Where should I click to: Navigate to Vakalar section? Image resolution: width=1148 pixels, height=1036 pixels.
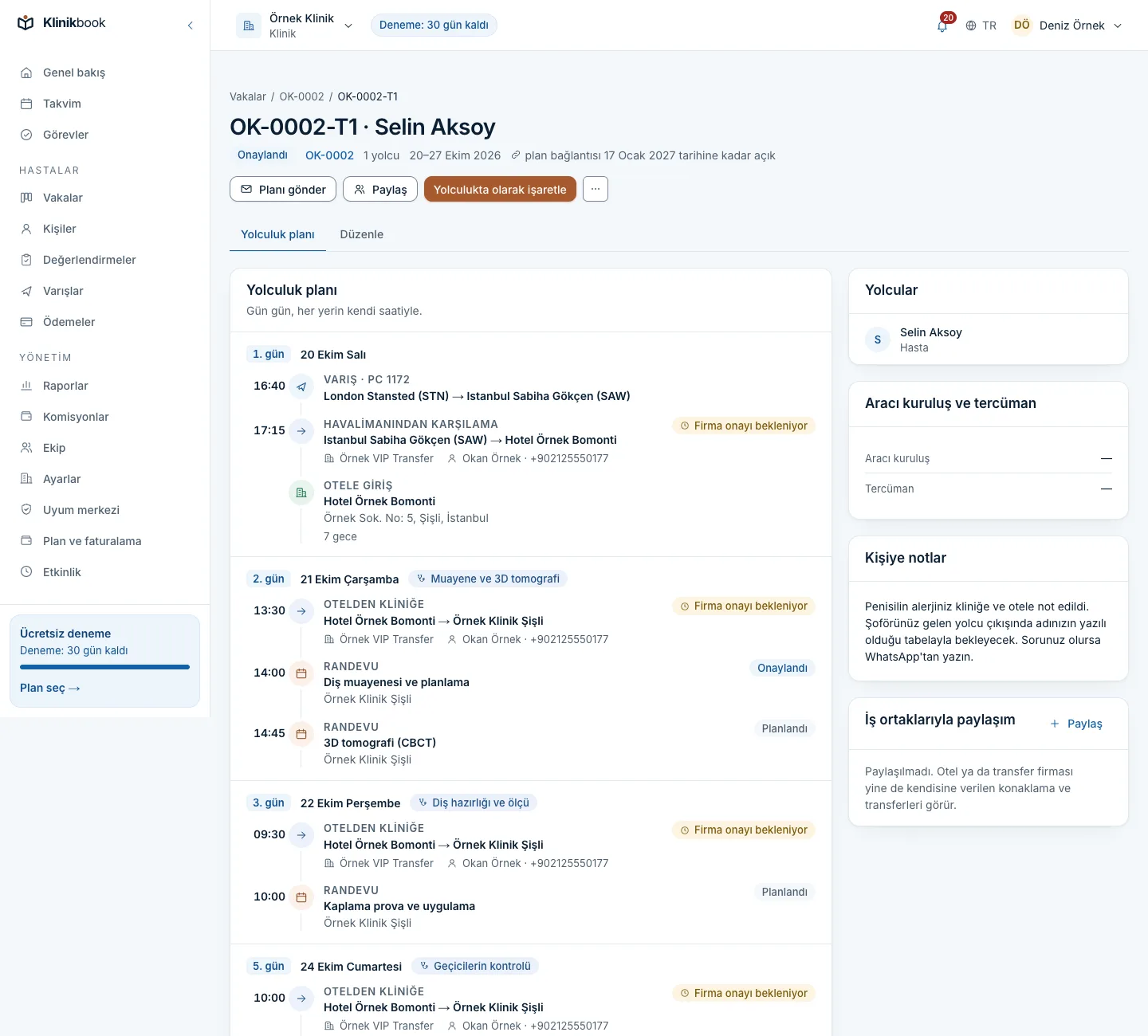click(104, 198)
